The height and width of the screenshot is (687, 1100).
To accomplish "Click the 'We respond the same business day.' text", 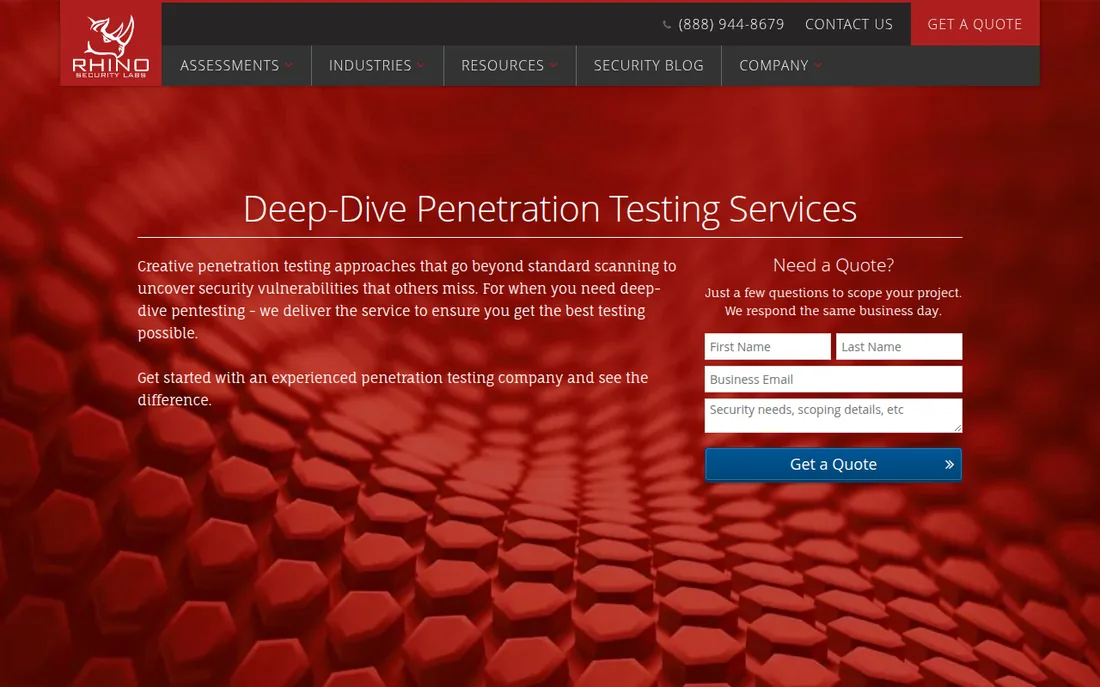I will pyautogui.click(x=833, y=311).
